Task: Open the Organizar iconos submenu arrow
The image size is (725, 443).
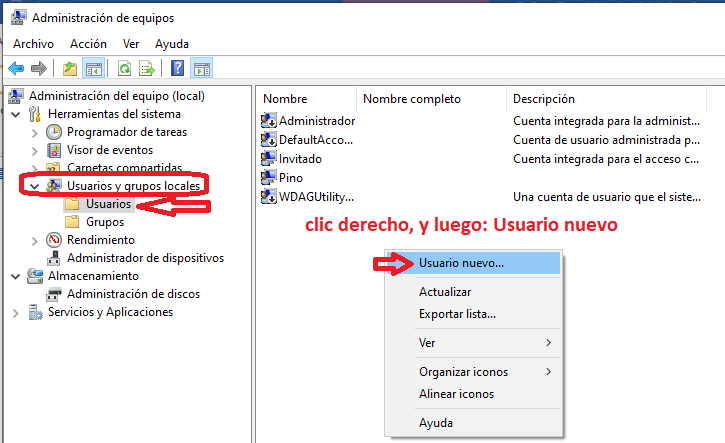Action: [548, 372]
